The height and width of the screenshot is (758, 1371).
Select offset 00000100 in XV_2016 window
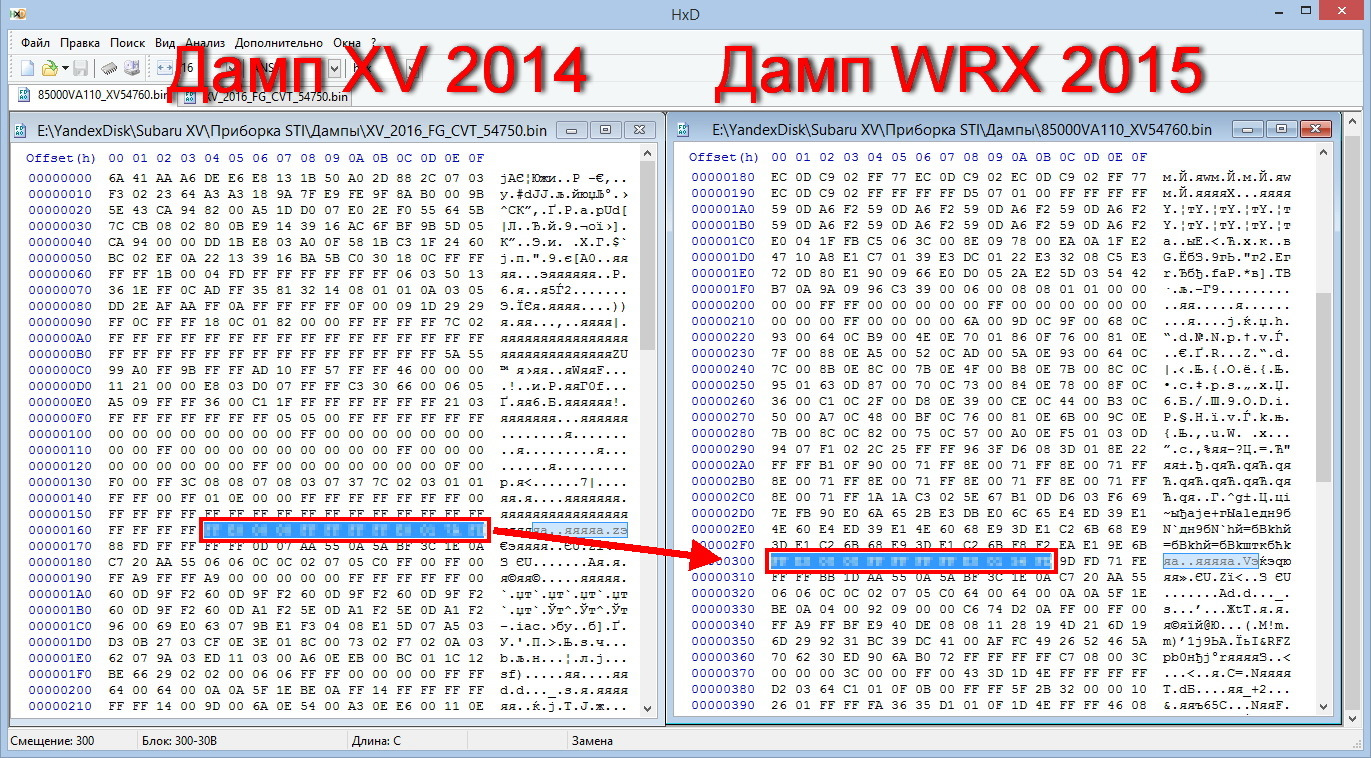click(x=60, y=434)
